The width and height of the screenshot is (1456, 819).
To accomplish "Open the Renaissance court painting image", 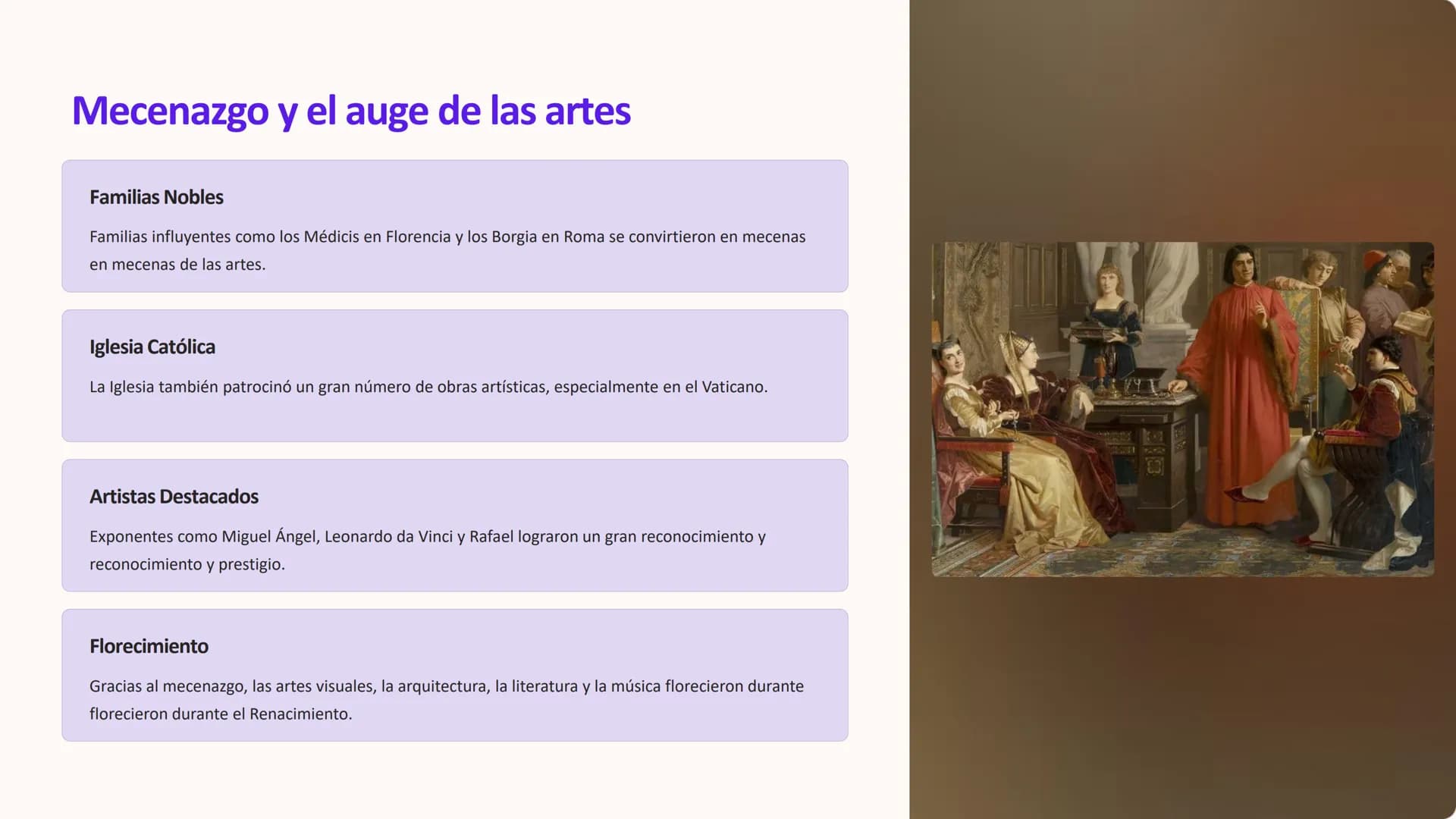I will point(1182,409).
